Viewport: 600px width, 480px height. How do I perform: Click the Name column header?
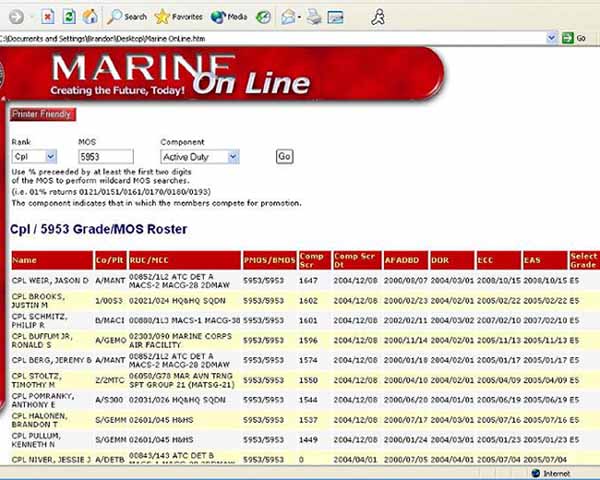point(24,260)
